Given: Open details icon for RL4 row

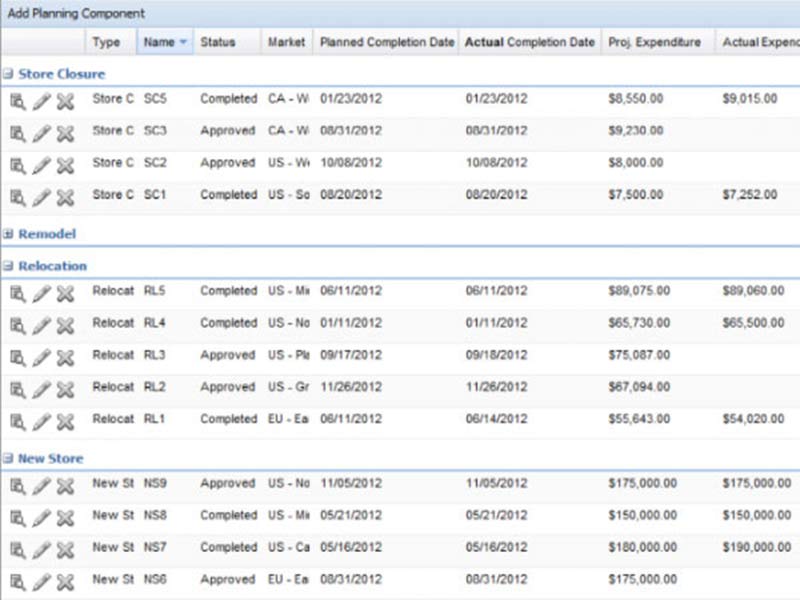Looking at the screenshot, I should click(x=17, y=324).
